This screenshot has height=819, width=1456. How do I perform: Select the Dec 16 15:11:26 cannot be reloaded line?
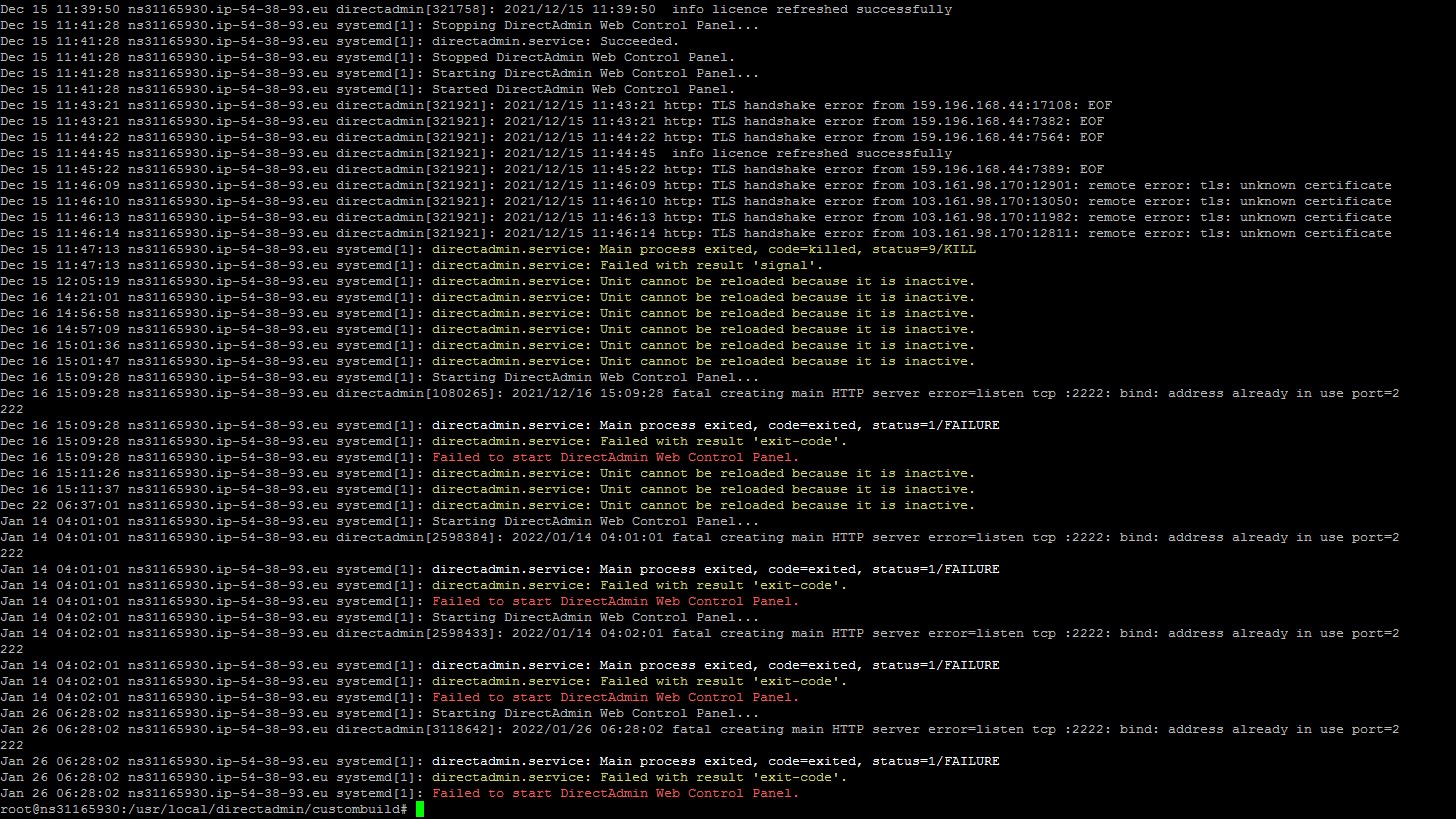tap(488, 473)
